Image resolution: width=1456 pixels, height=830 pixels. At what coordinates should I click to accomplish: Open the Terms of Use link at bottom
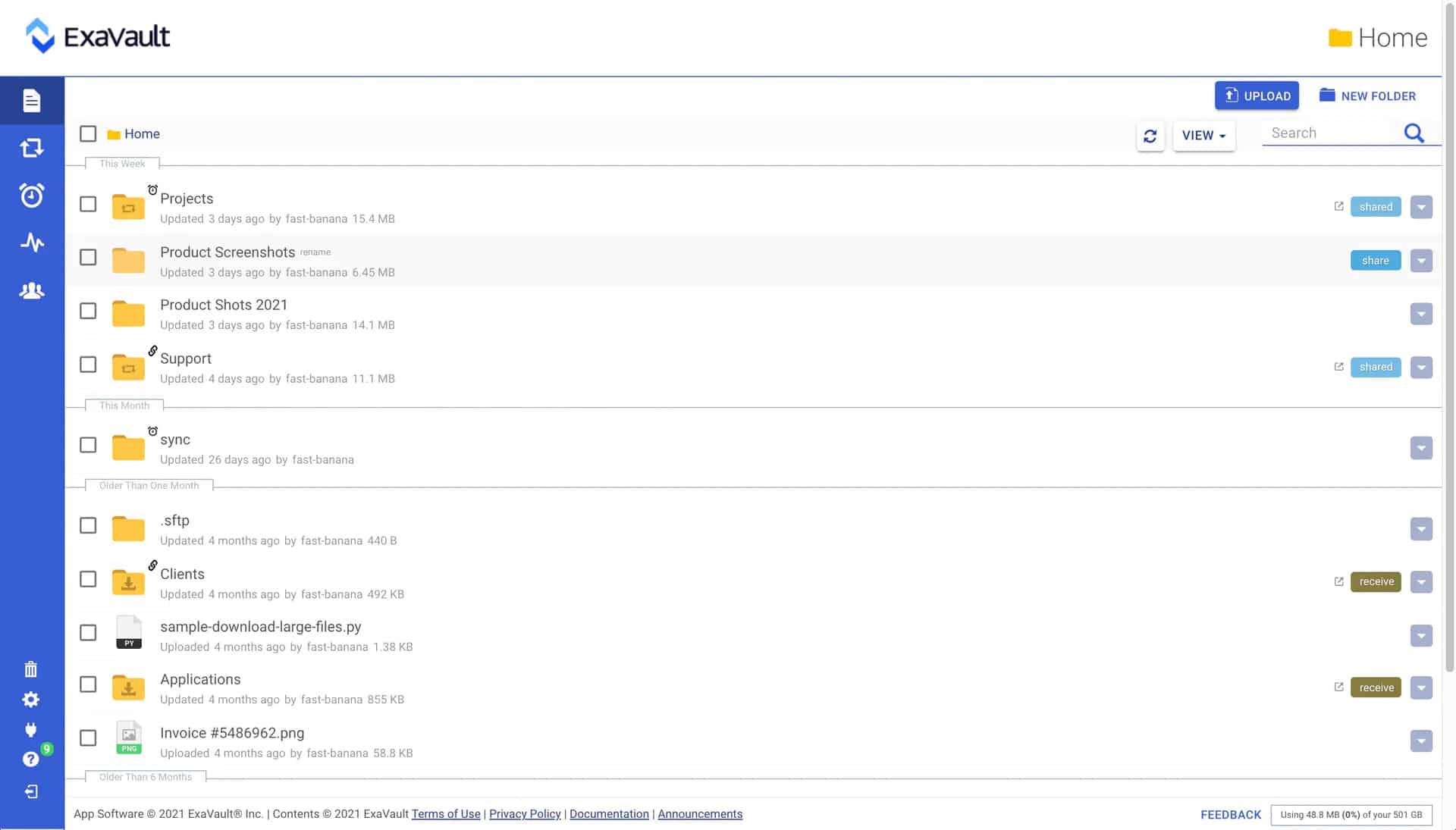point(446,813)
